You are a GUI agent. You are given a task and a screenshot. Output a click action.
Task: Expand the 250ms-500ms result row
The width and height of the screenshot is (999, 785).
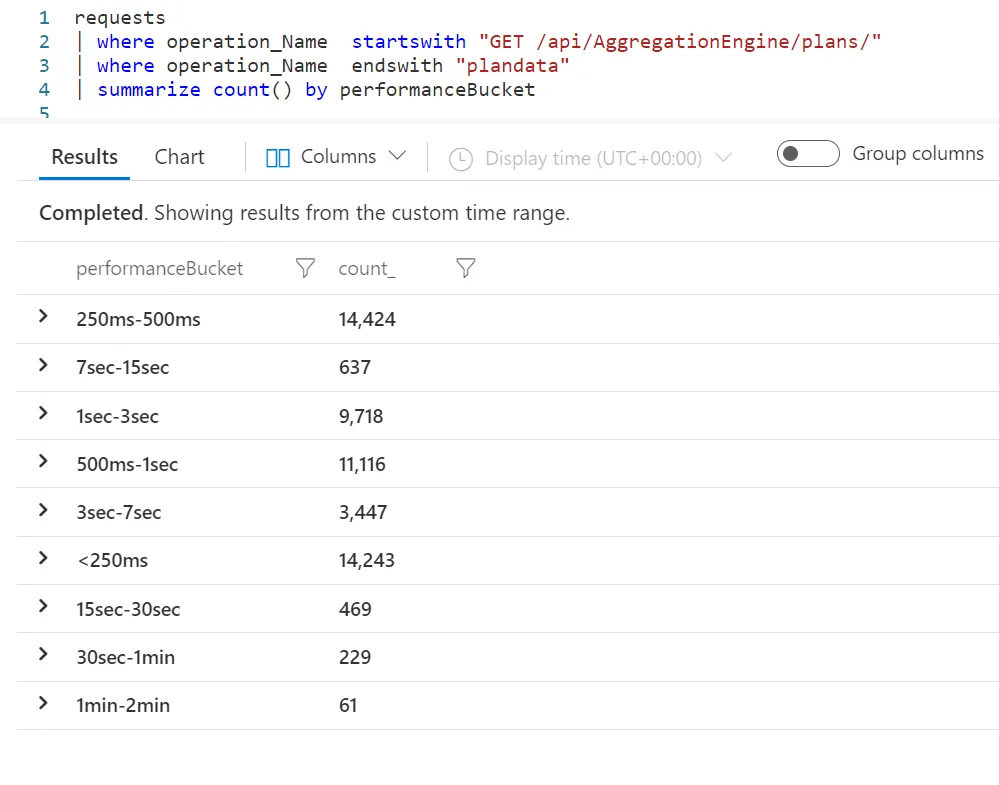point(43,317)
